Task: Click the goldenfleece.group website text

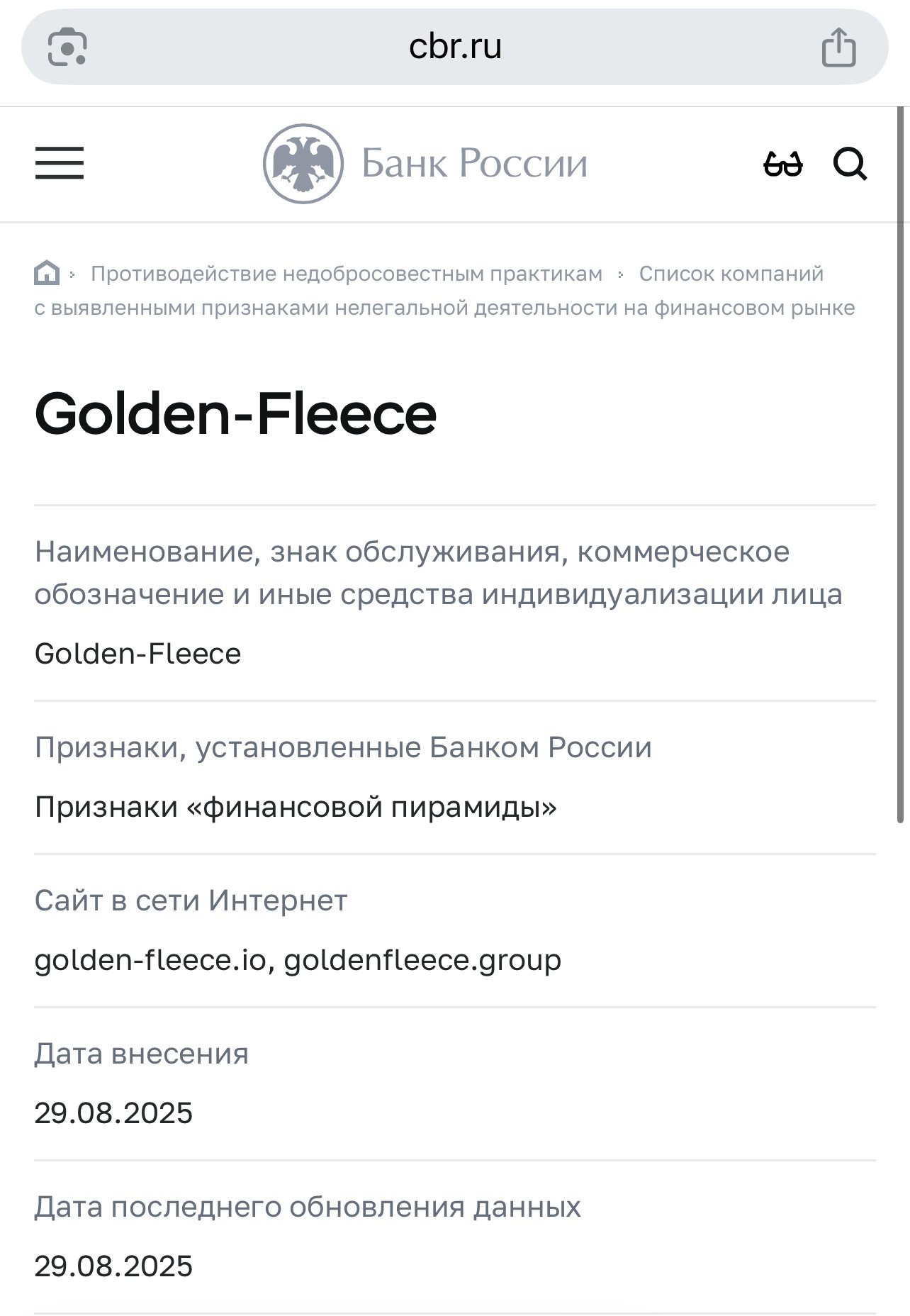Action: [422, 960]
